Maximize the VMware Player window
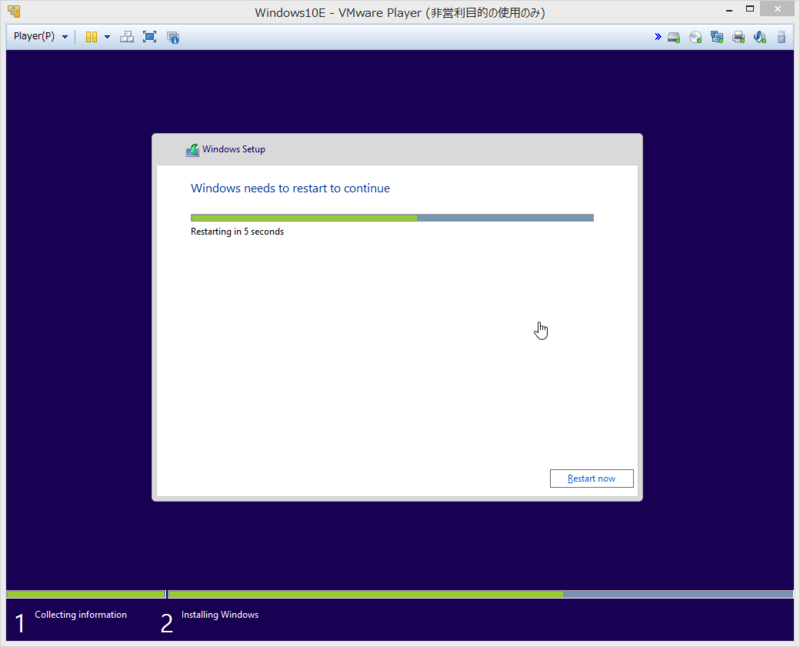This screenshot has width=800, height=647. (749, 9)
